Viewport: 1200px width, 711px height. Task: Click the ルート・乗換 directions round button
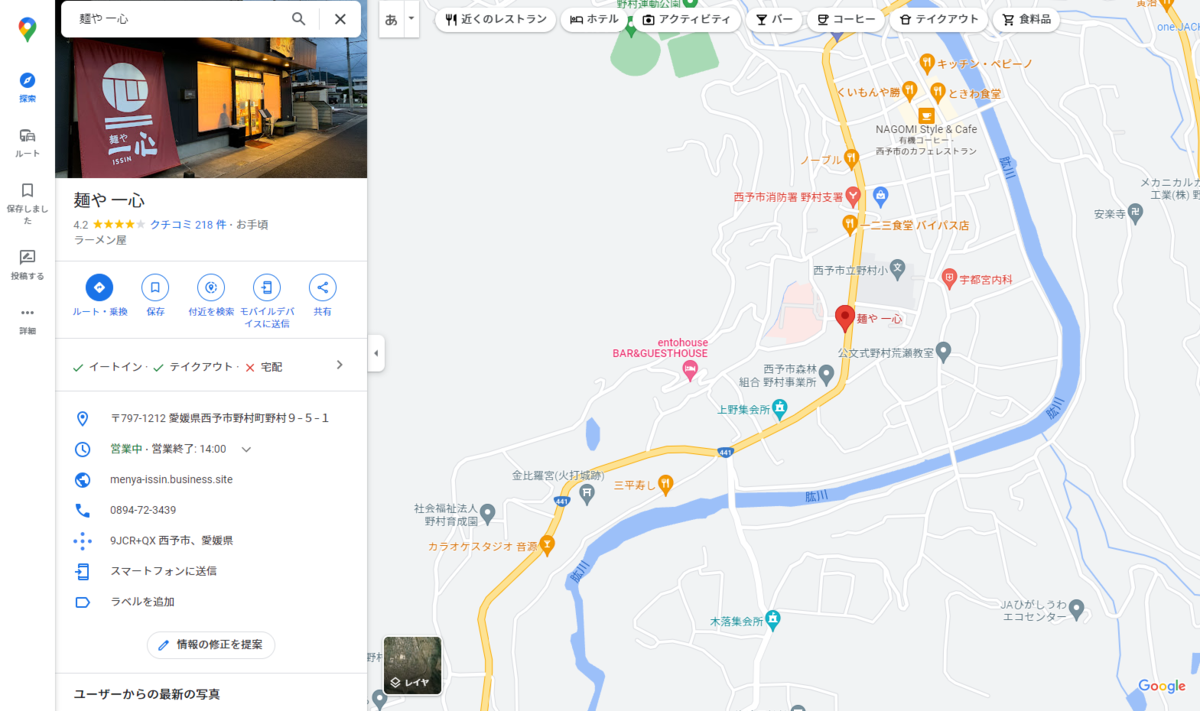[x=99, y=288]
